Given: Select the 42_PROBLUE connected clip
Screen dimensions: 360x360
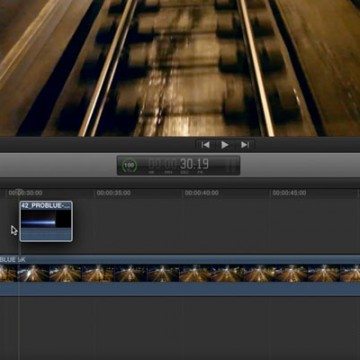Looking at the screenshot, I should click(x=46, y=221).
